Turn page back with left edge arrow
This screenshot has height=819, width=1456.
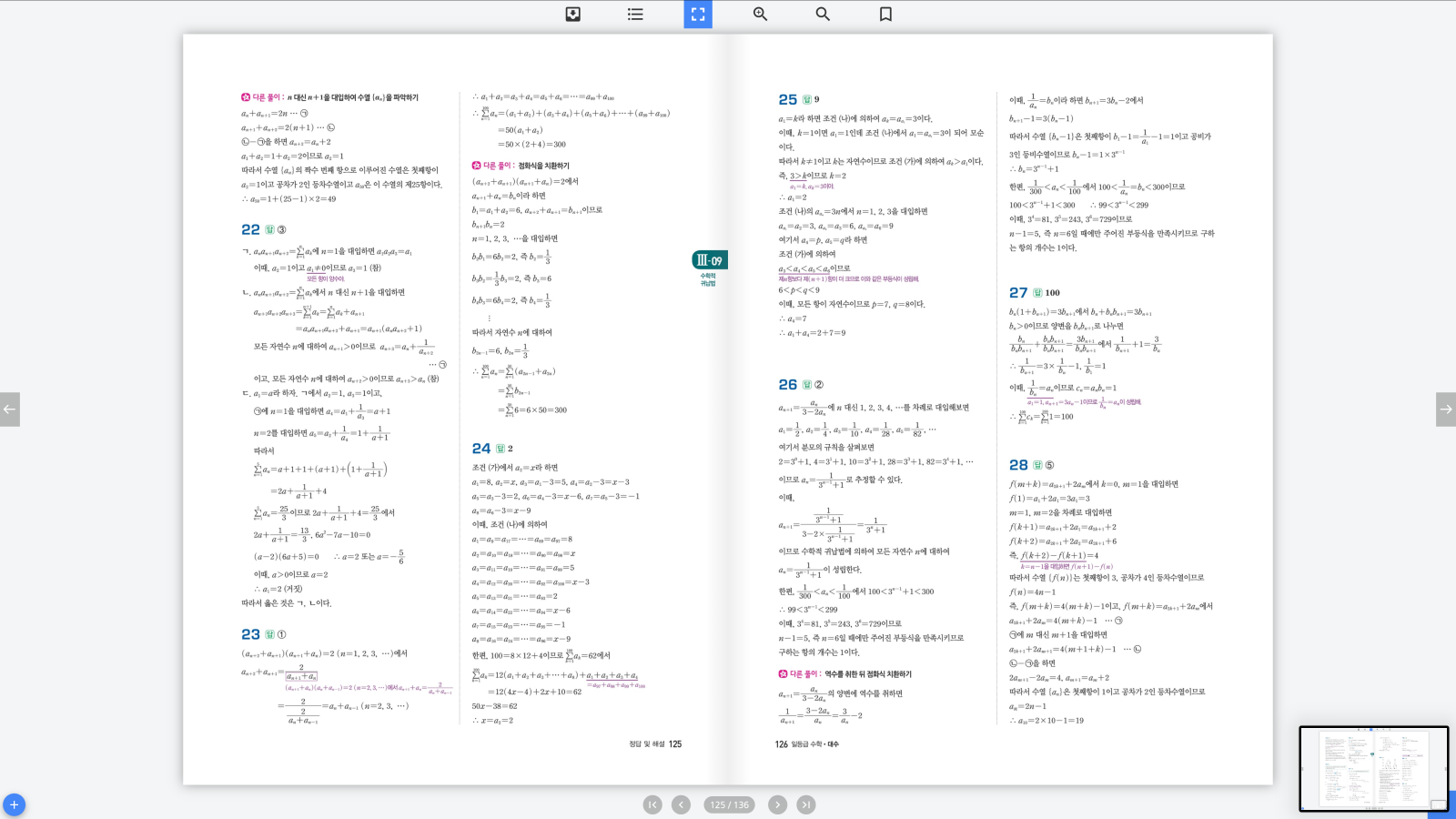[x=9, y=409]
